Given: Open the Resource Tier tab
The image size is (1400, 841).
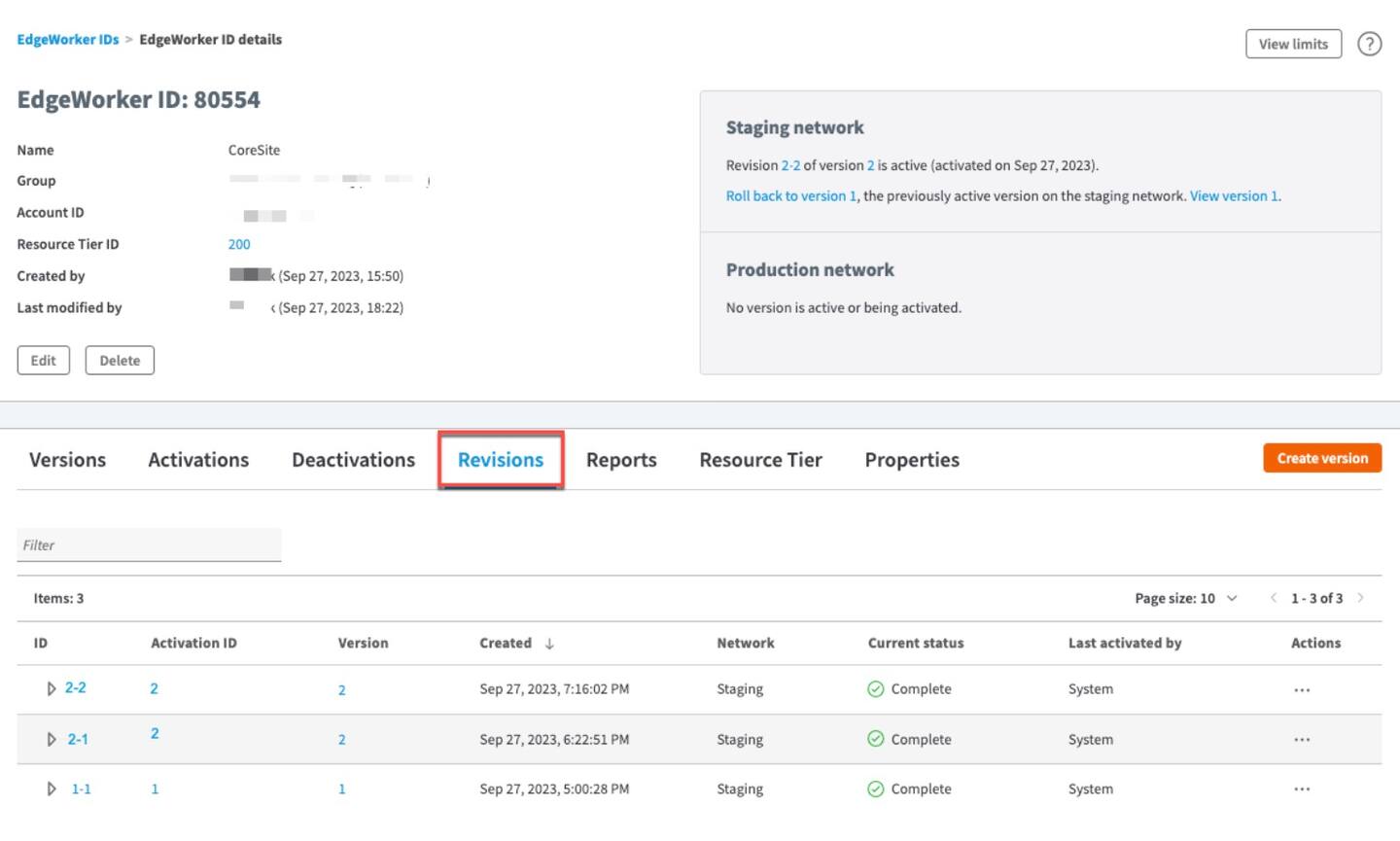Looking at the screenshot, I should coord(760,460).
